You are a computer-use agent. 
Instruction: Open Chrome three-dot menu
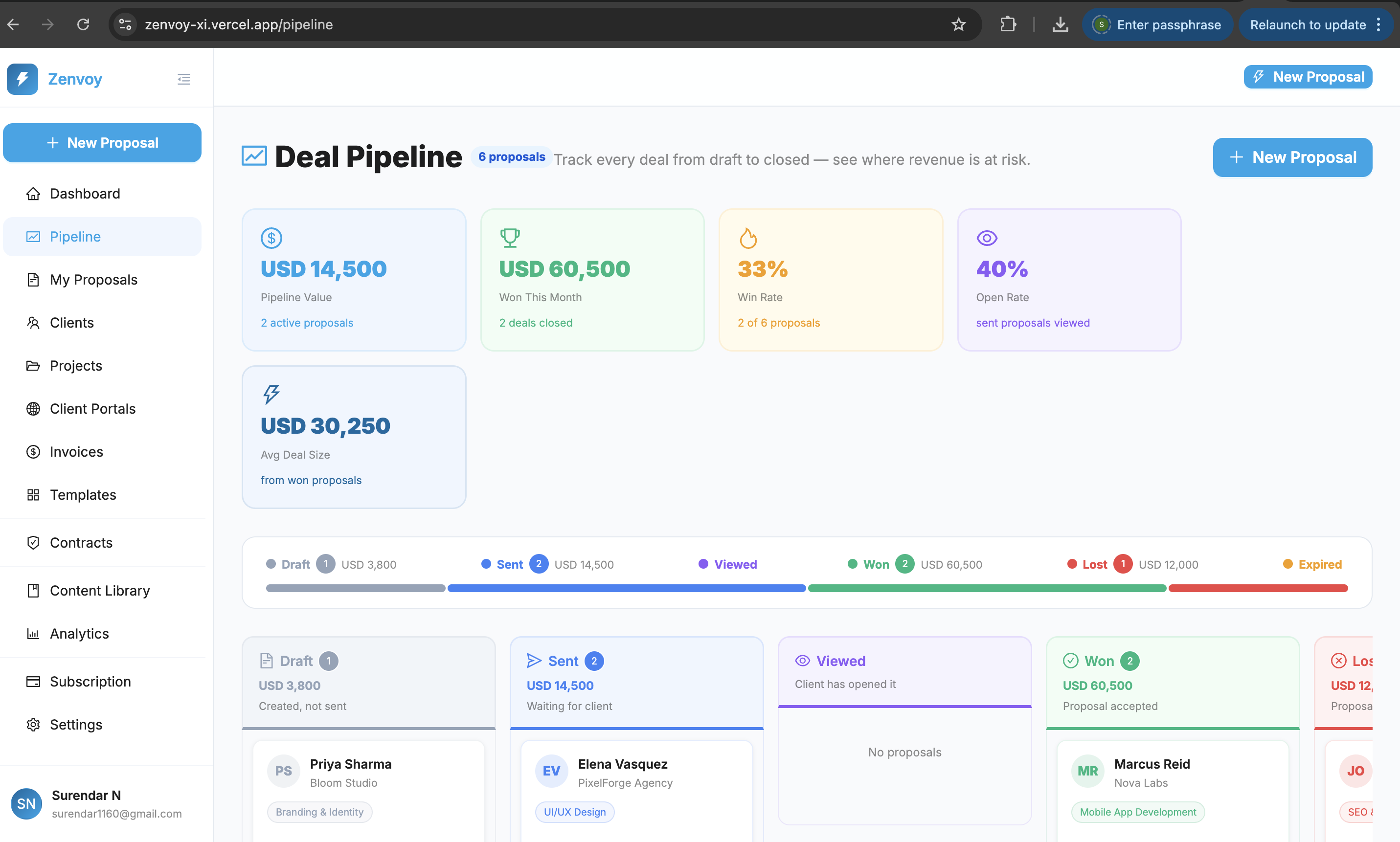coord(1378,24)
